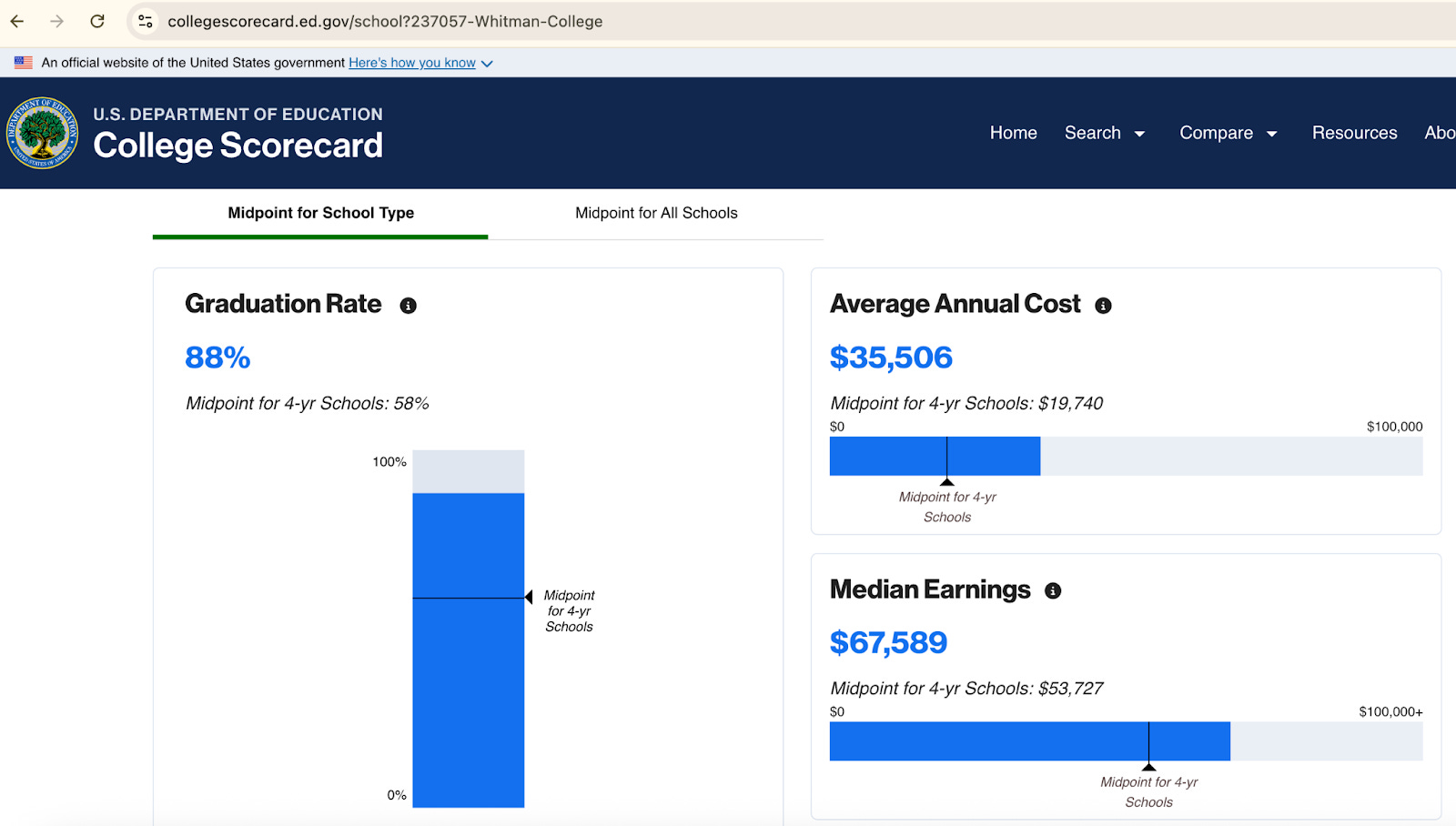Click the 0% axis label
1456x826 pixels.
coord(397,795)
